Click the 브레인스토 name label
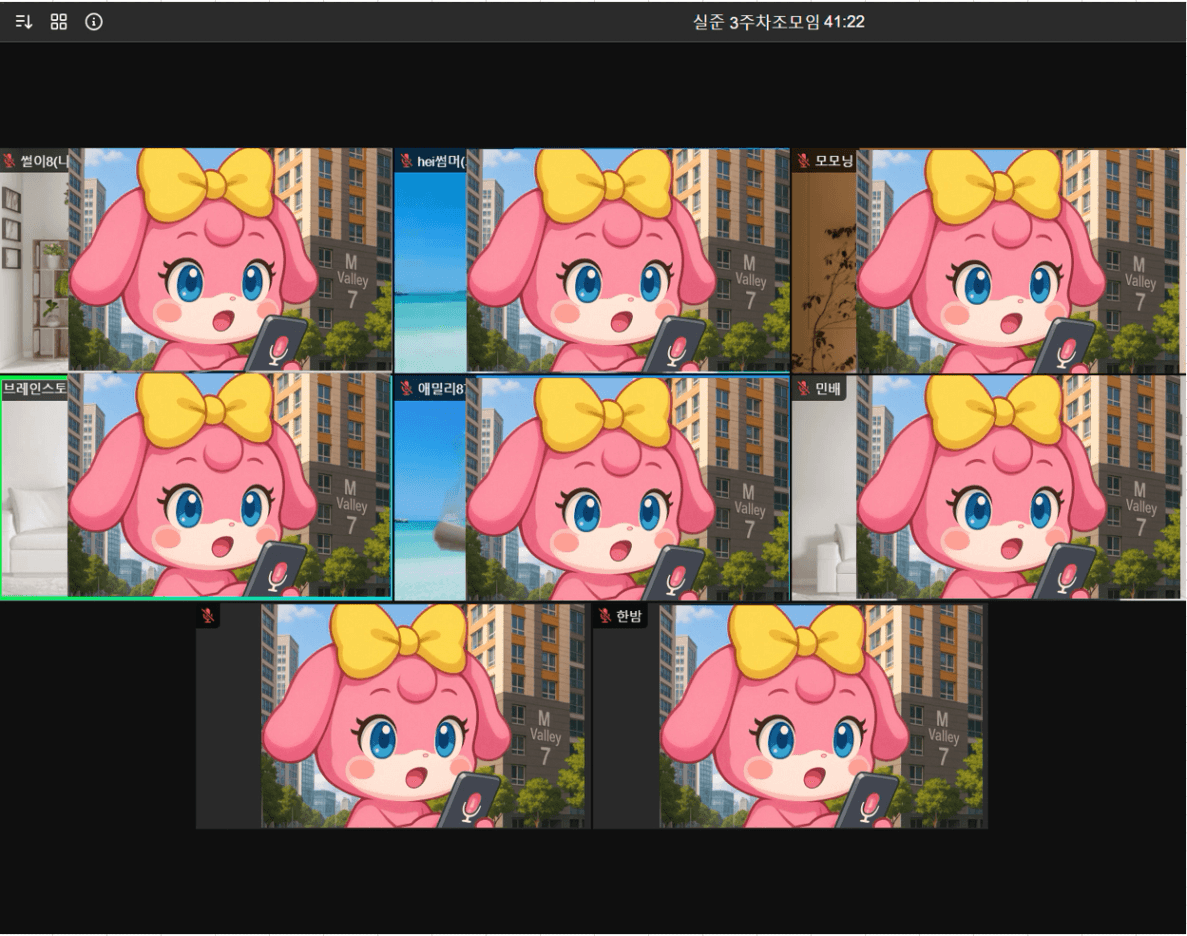The width and height of the screenshot is (1187, 936). (x=35, y=388)
